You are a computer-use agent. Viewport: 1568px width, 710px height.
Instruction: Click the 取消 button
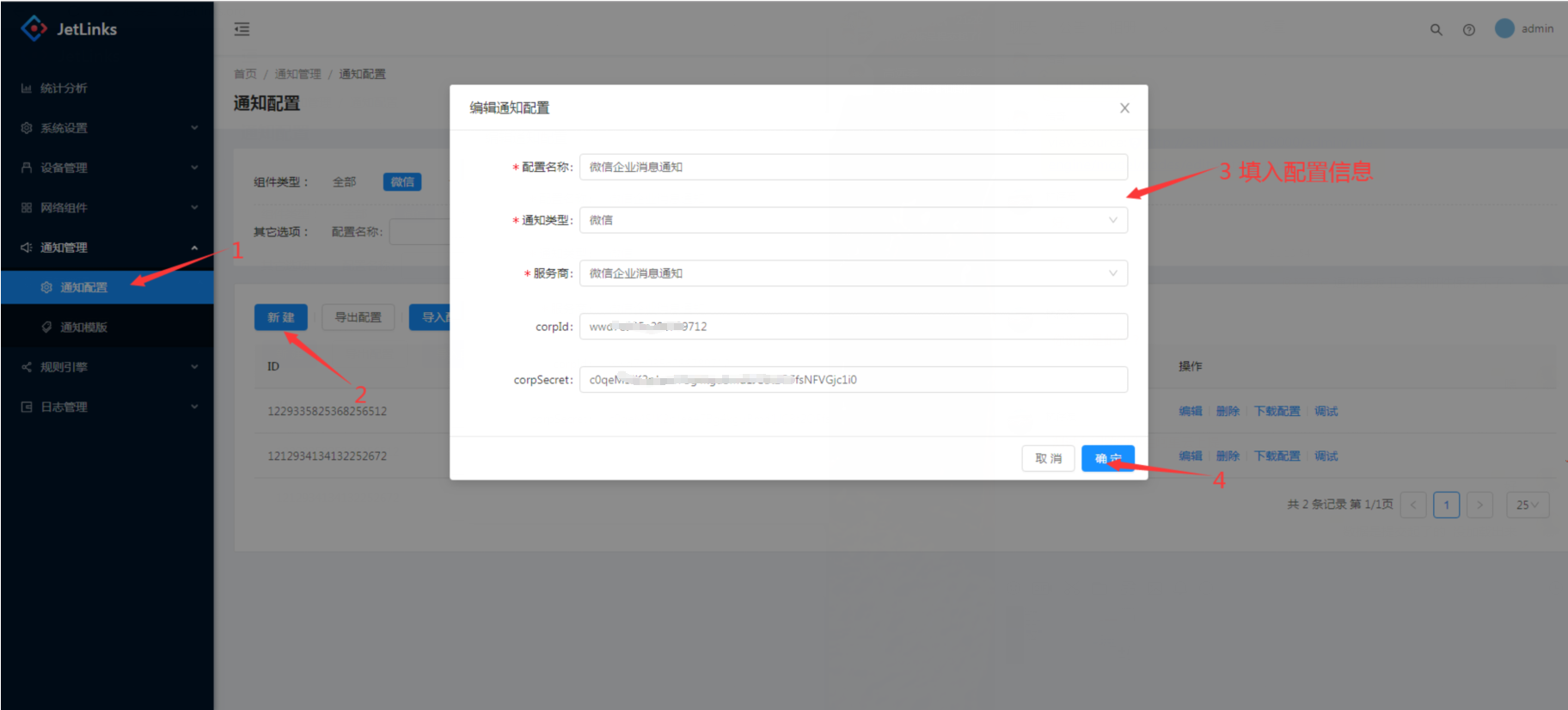[1048, 458]
